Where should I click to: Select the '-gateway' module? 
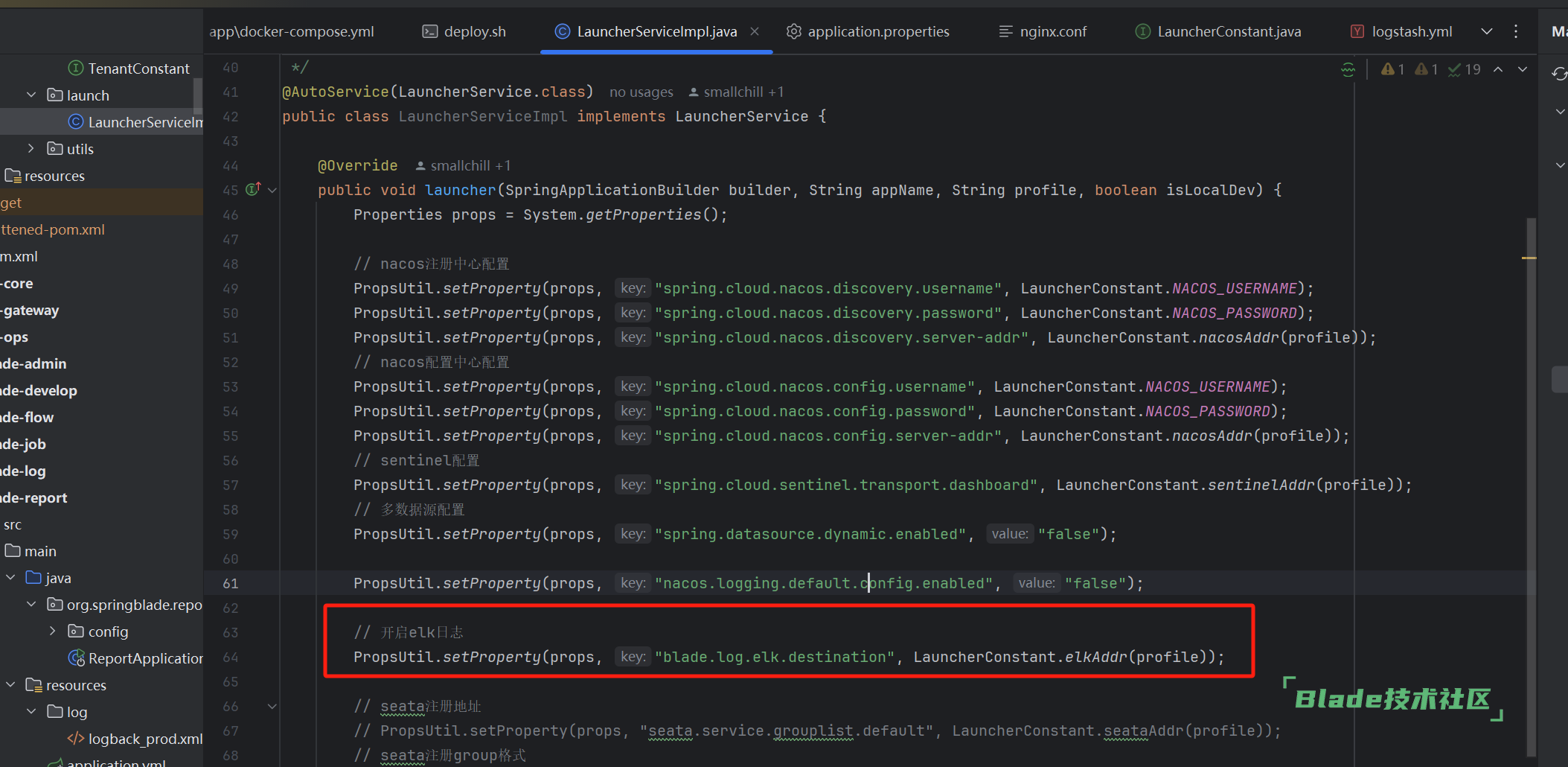tap(101, 310)
